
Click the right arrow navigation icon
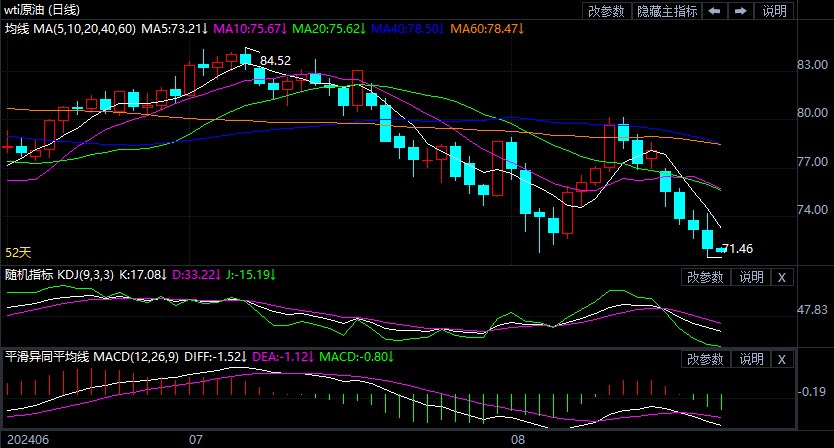pos(741,11)
